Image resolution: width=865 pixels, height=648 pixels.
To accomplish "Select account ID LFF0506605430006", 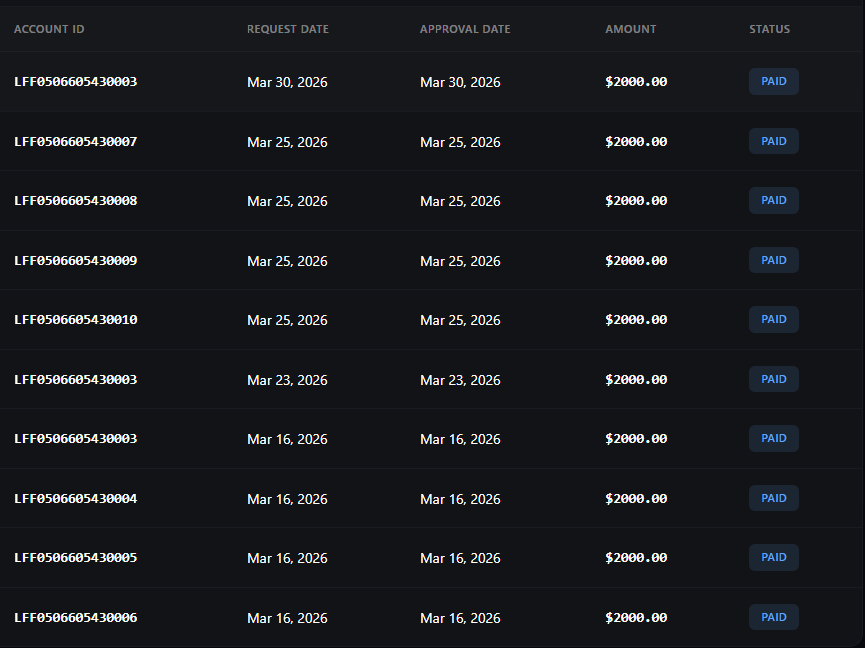I will pos(76,618).
